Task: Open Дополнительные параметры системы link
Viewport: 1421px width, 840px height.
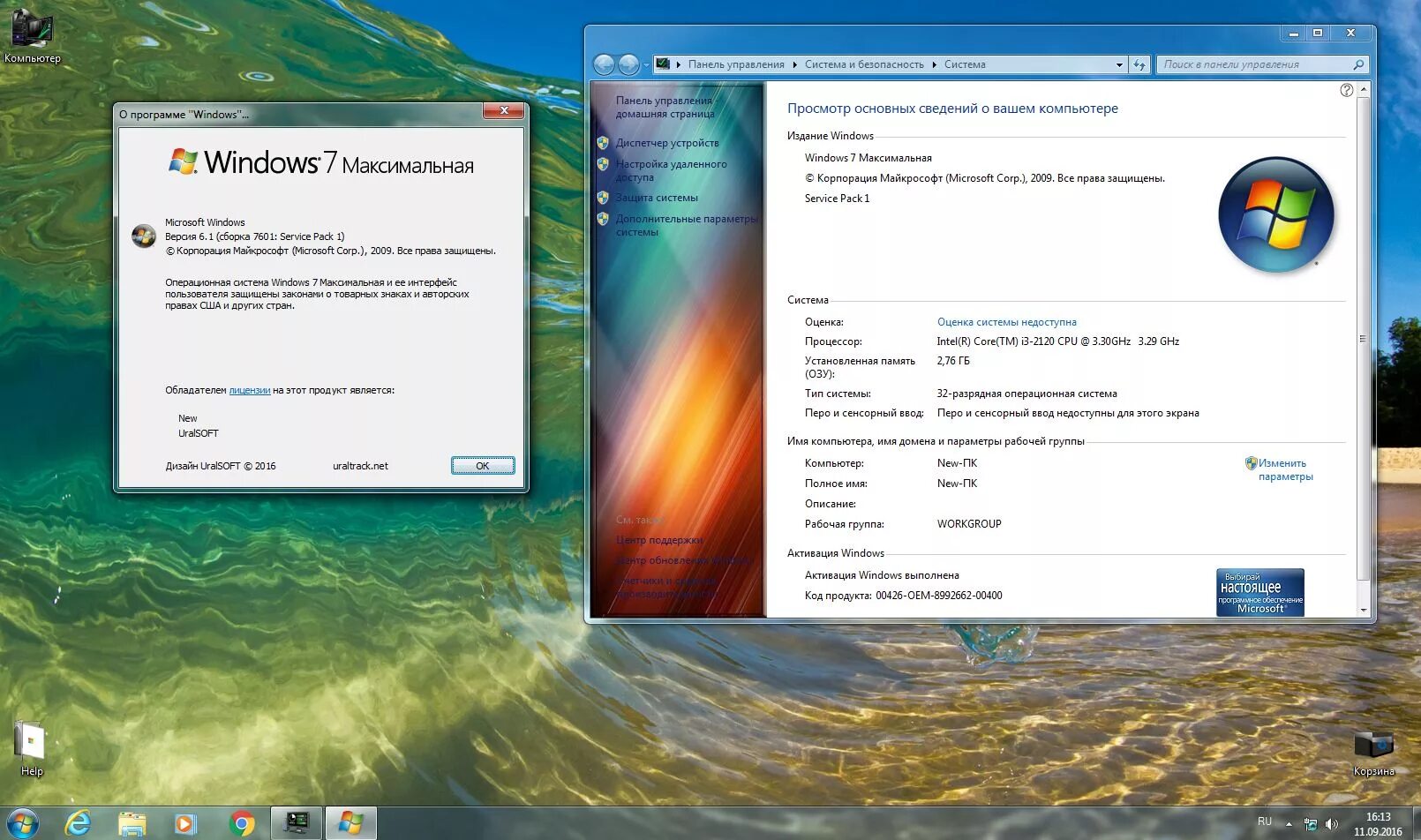Action: (x=687, y=225)
